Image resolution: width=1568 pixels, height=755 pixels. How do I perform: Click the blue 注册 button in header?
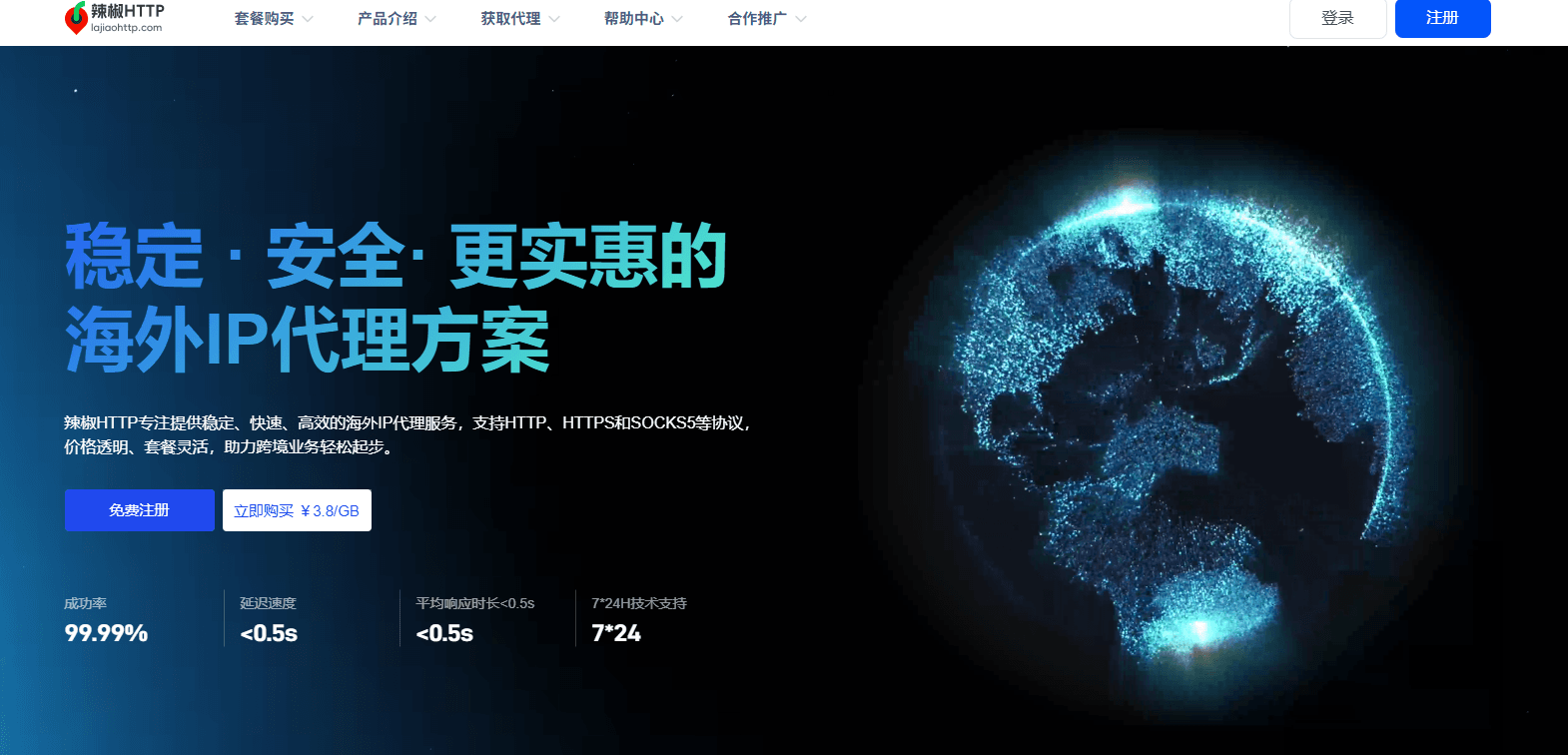pyautogui.click(x=1443, y=18)
